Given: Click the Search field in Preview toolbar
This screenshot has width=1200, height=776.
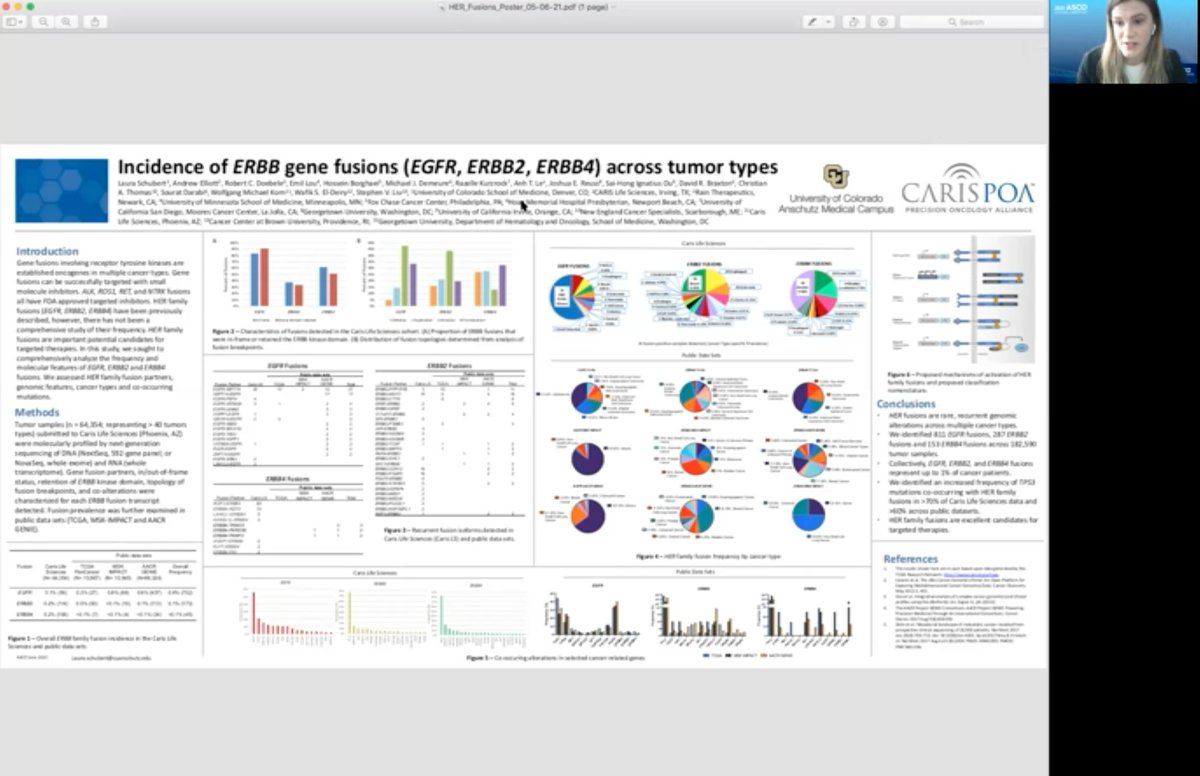Looking at the screenshot, I should 971,21.
